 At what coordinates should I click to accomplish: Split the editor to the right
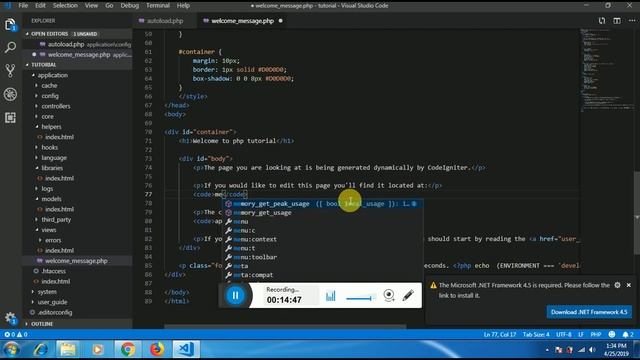[617, 21]
